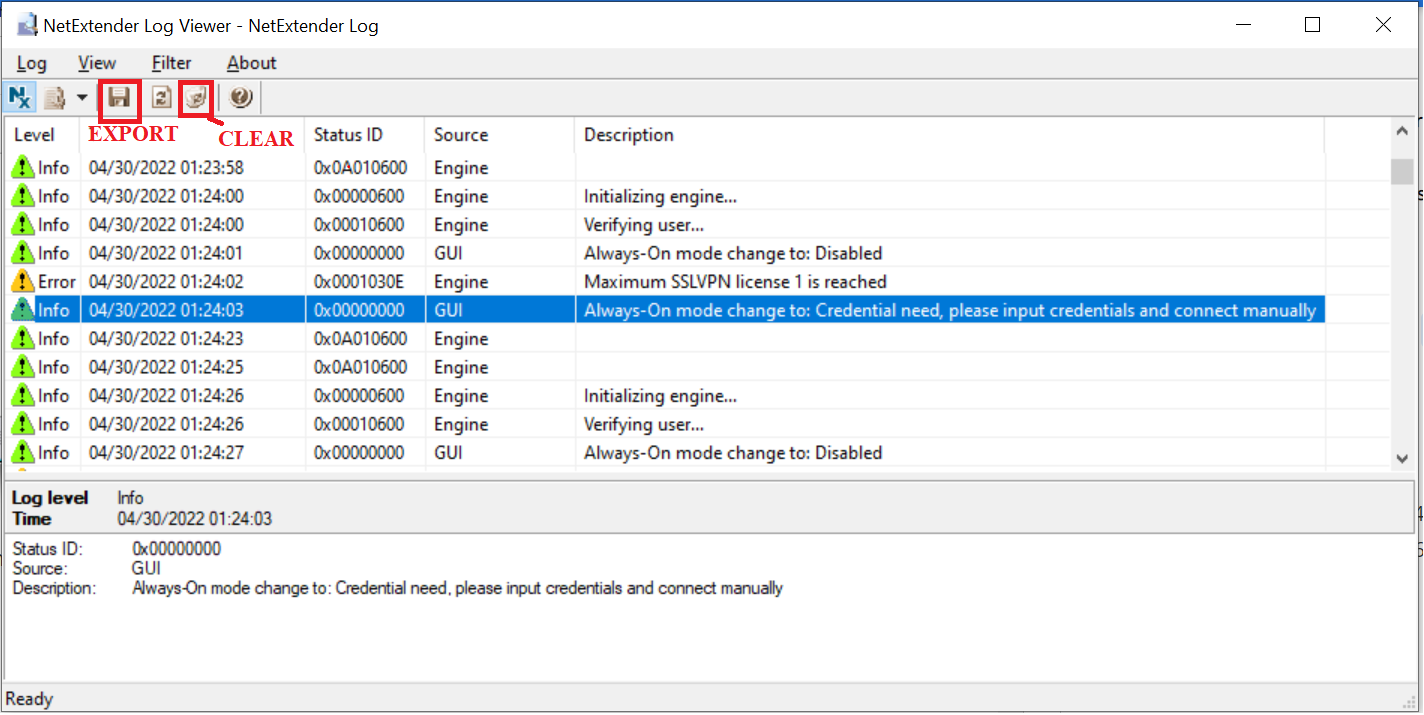The height and width of the screenshot is (715, 1424).
Task: Refresh the log using the refresh toolbar icon
Action: click(x=161, y=98)
